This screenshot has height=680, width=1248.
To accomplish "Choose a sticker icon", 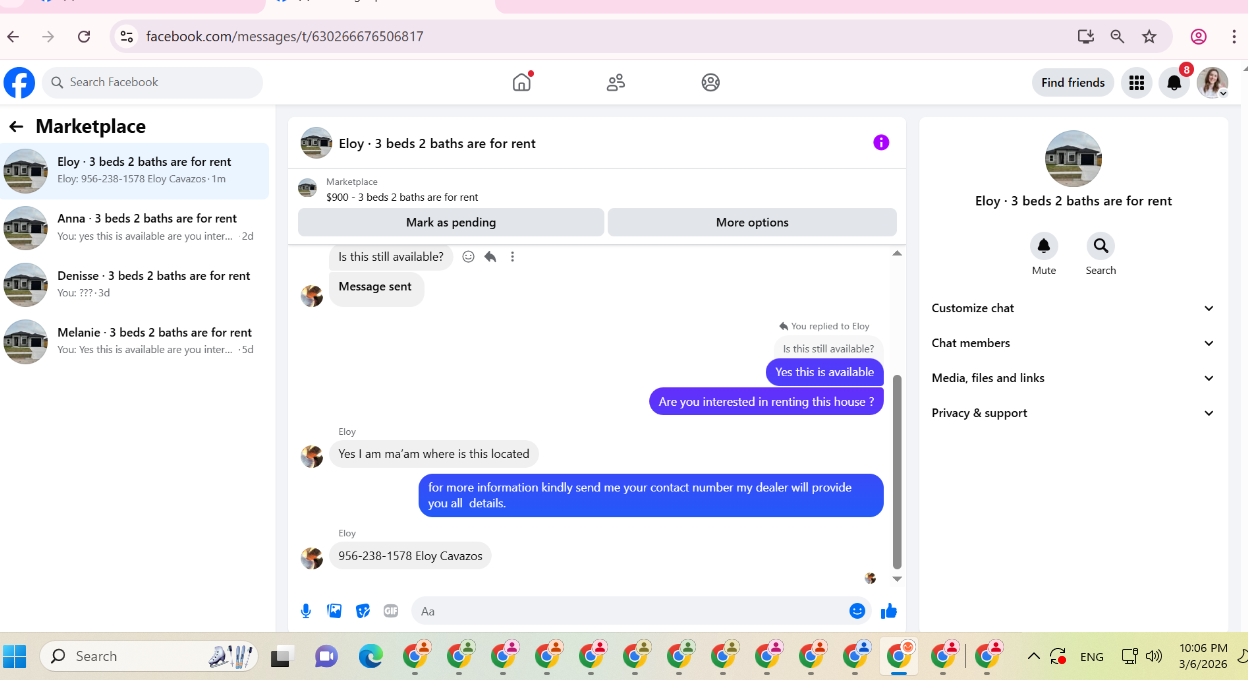I will (363, 611).
